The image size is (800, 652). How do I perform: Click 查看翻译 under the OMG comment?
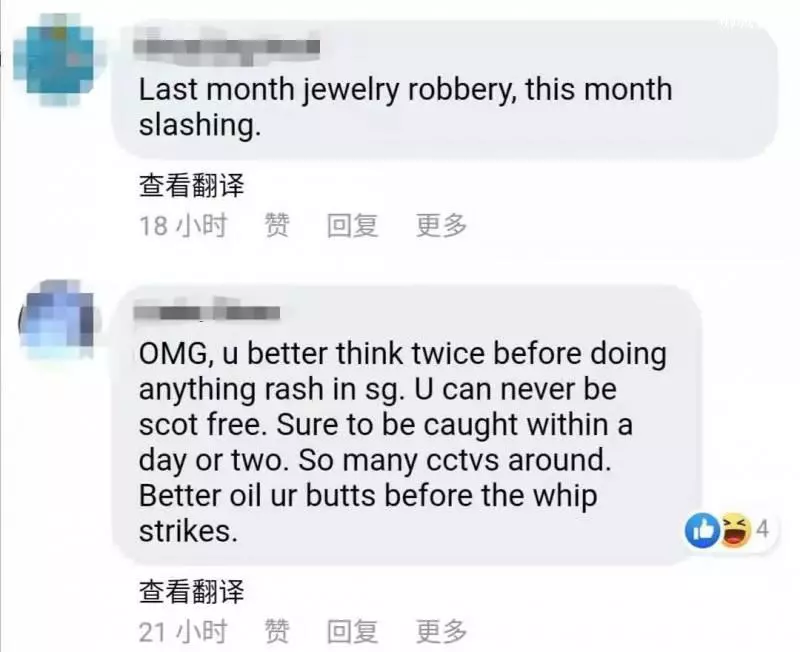tap(191, 591)
